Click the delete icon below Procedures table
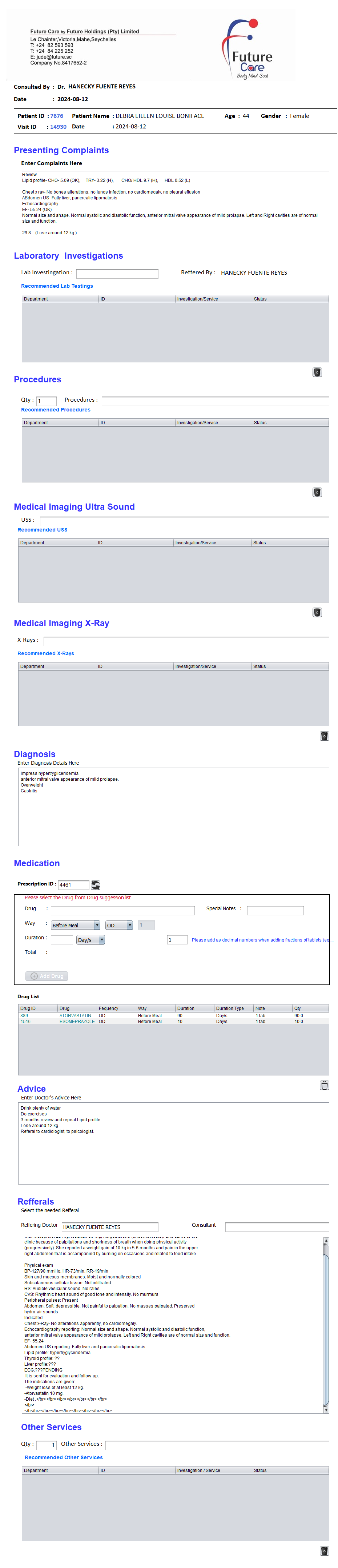Screen dimensions: 338x1568 click(317, 492)
